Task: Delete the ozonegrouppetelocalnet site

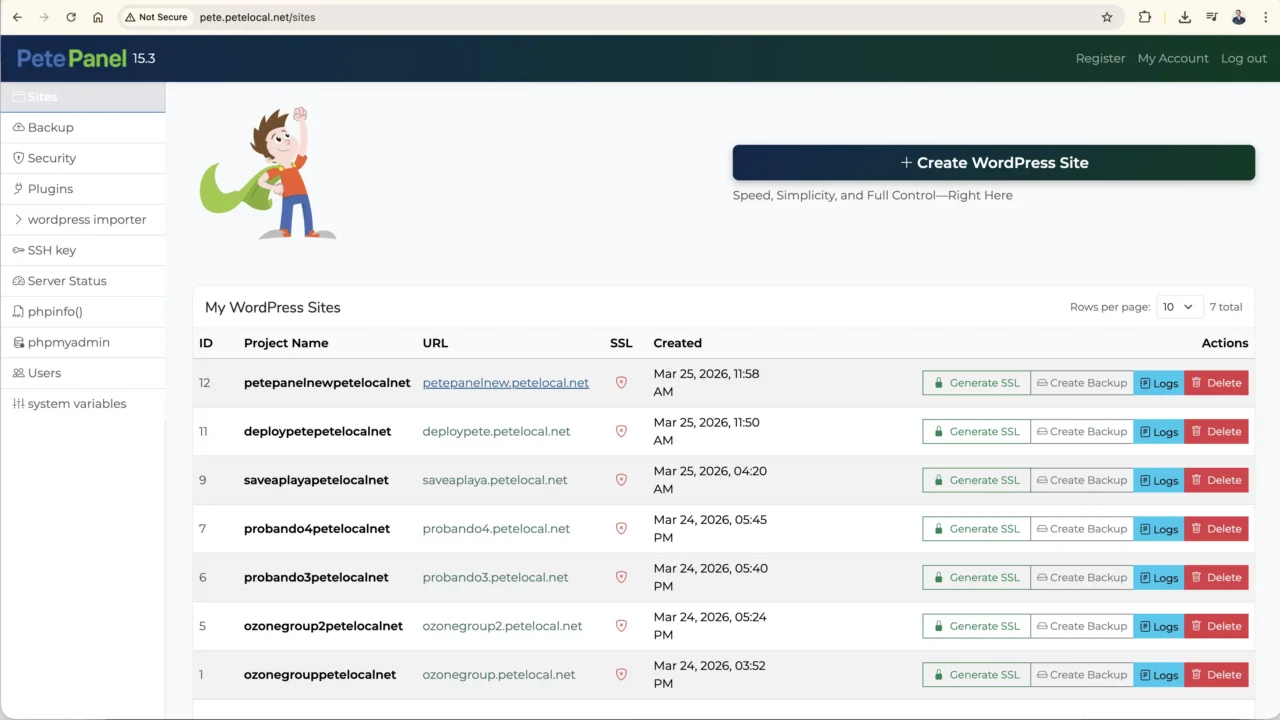Action: click(x=1216, y=674)
